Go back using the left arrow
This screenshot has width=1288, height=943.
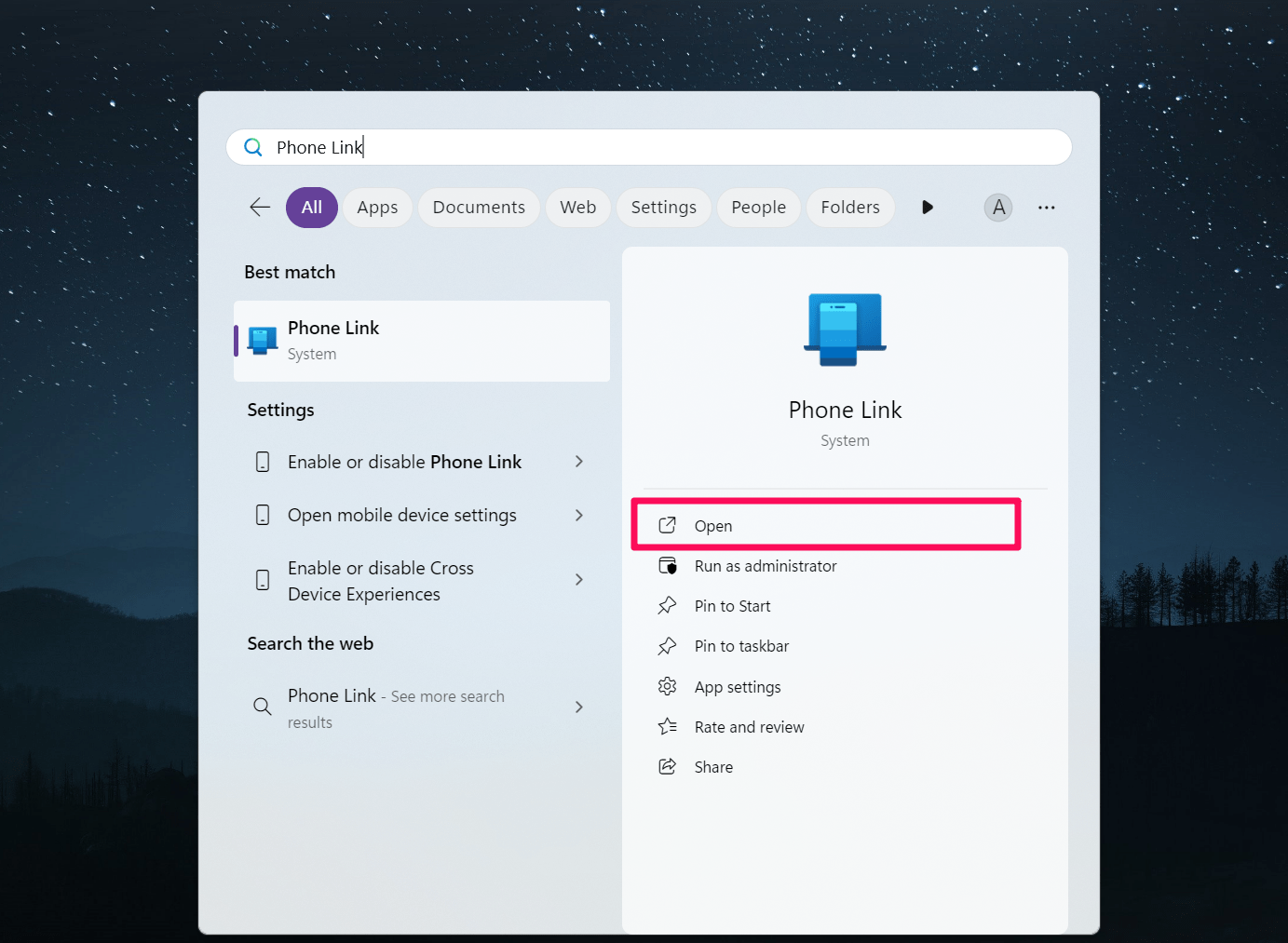260,207
